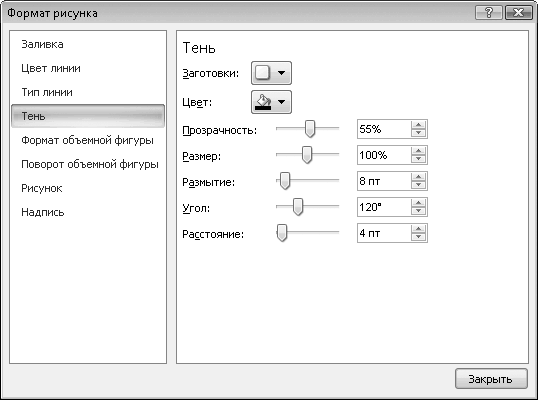This screenshot has width=538, height=400.
Task: Click into the Размытие value field showing 8 пт
Action: coord(384,181)
